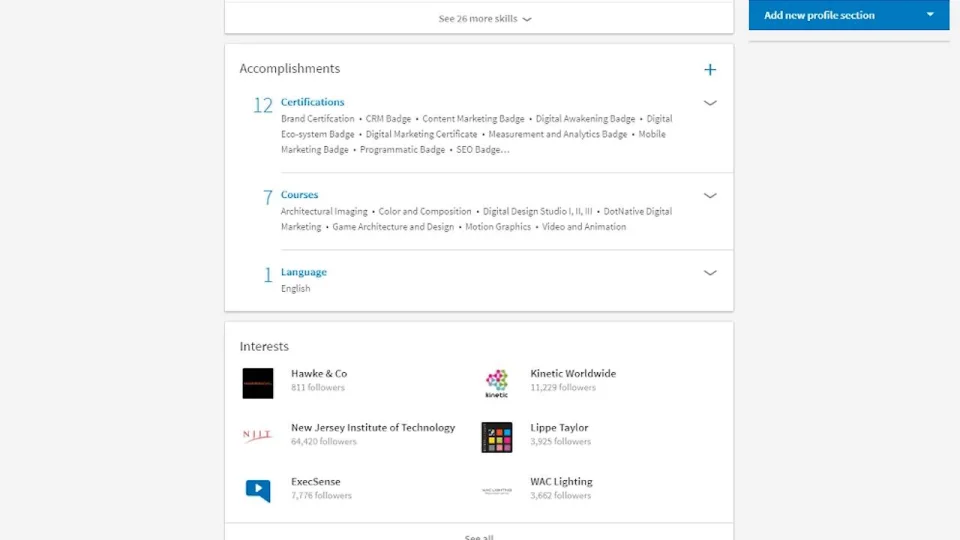
Task: Click the Language heading link
Action: (x=303, y=272)
